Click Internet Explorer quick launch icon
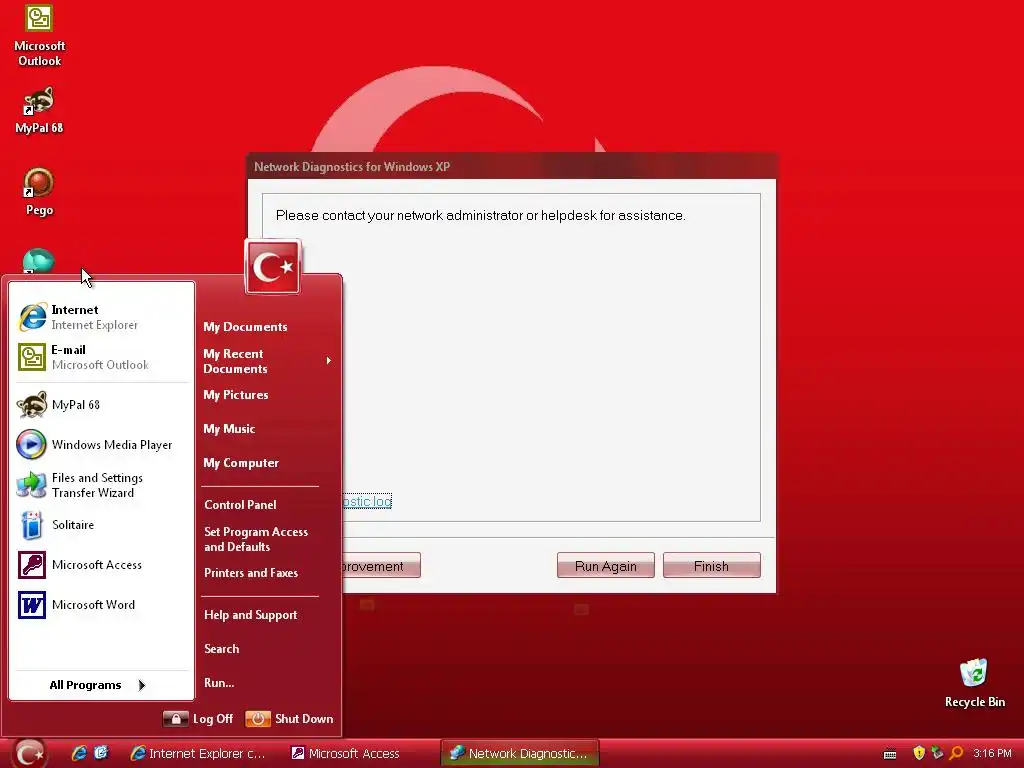The width and height of the screenshot is (1024, 768). tap(79, 753)
